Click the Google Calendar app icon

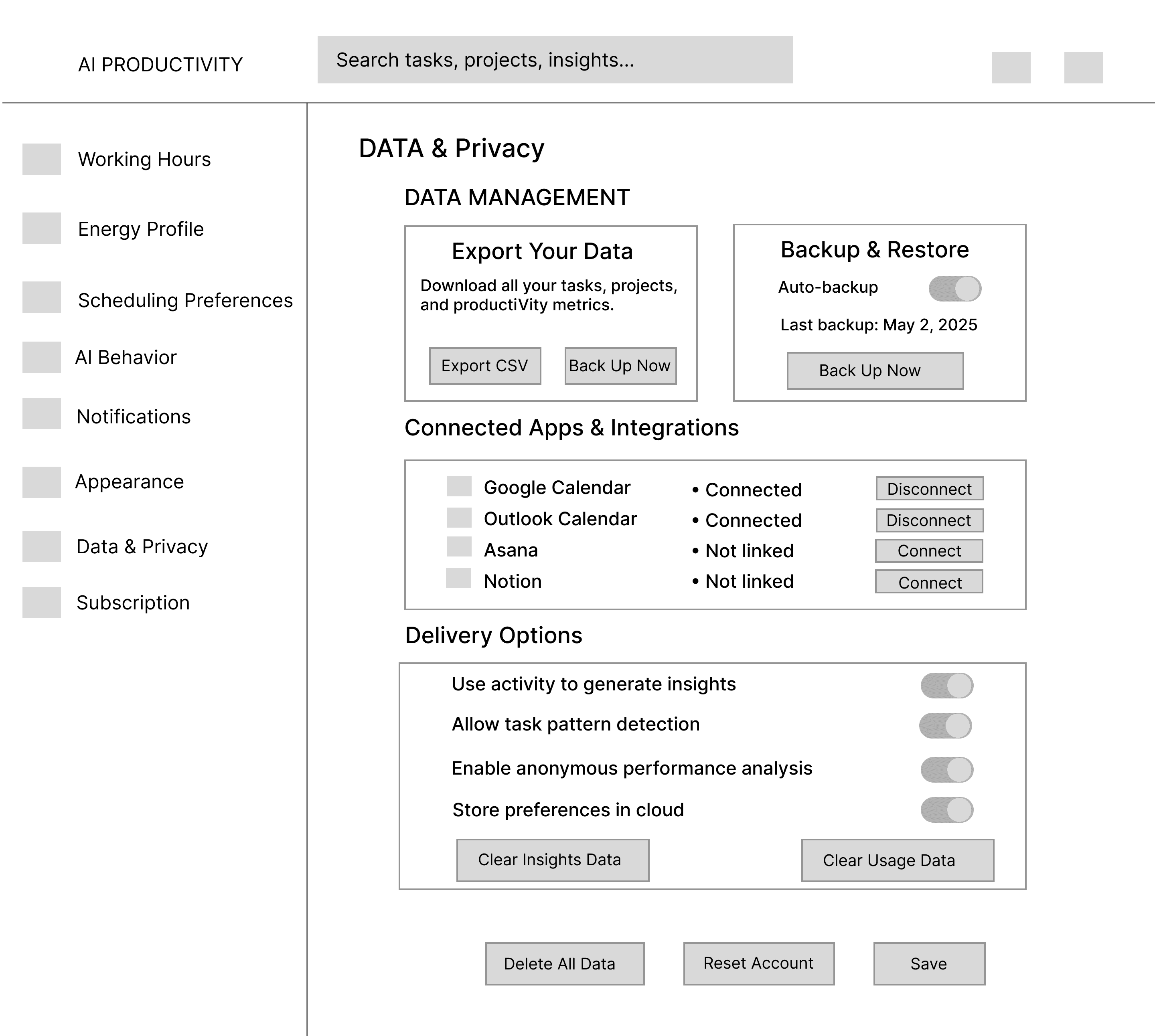(459, 487)
